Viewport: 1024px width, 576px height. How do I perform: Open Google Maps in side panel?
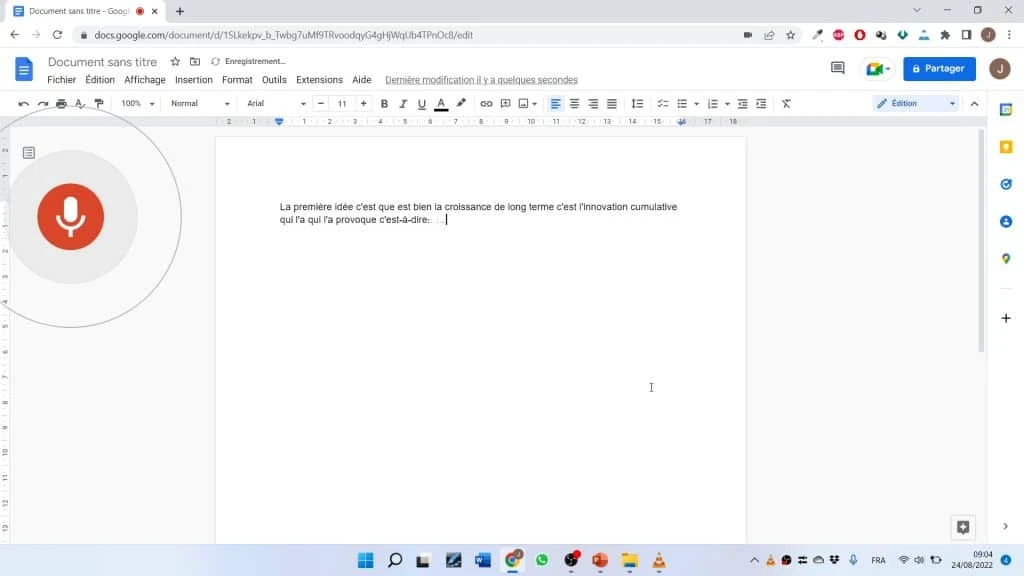click(1006, 259)
